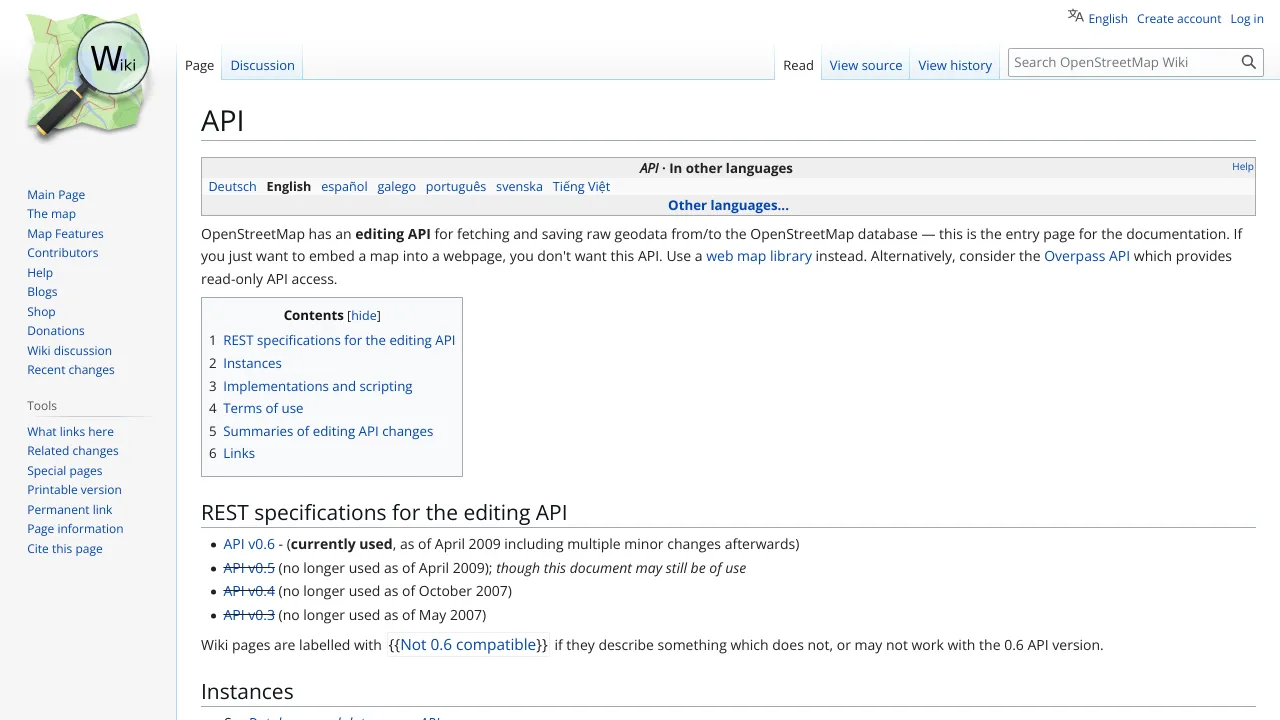
Task: Open The map sidebar link
Action: pos(51,214)
